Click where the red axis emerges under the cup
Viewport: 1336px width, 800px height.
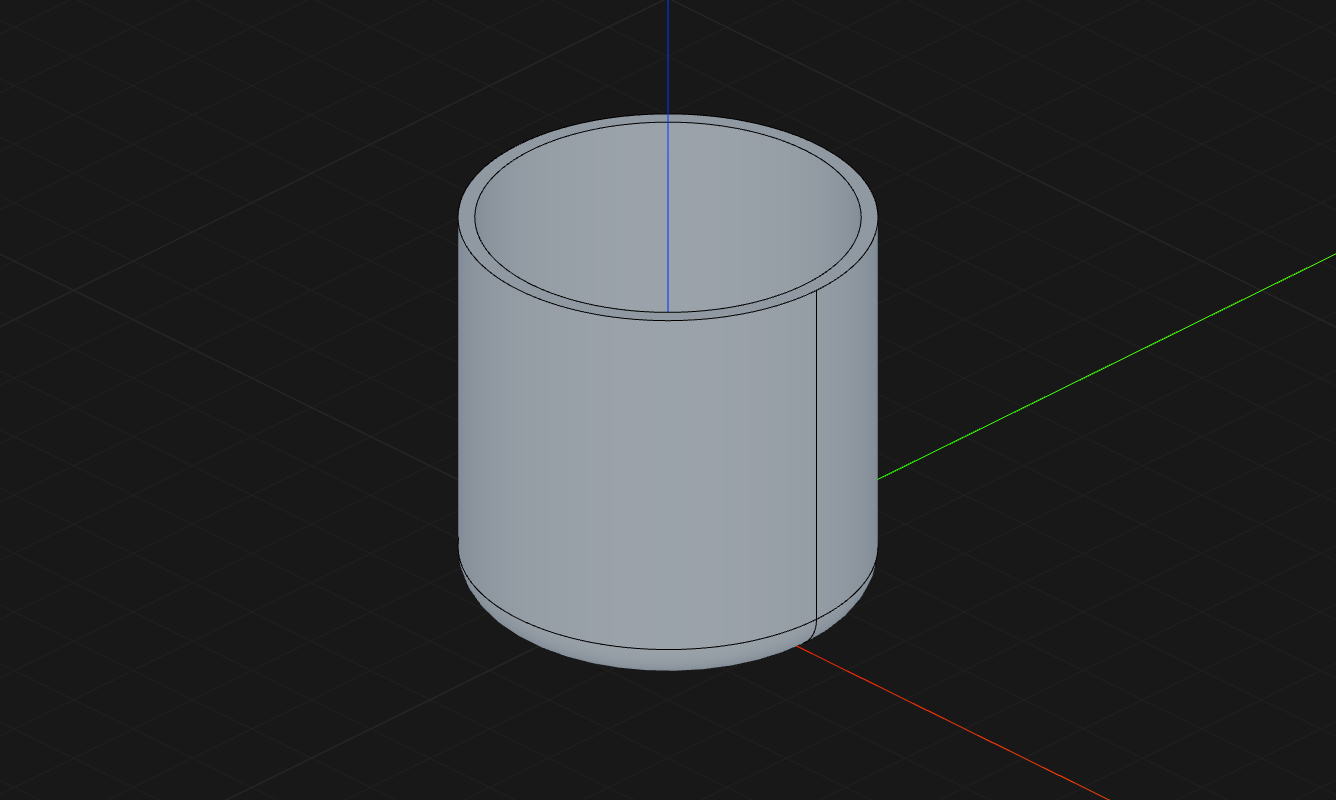coord(798,647)
